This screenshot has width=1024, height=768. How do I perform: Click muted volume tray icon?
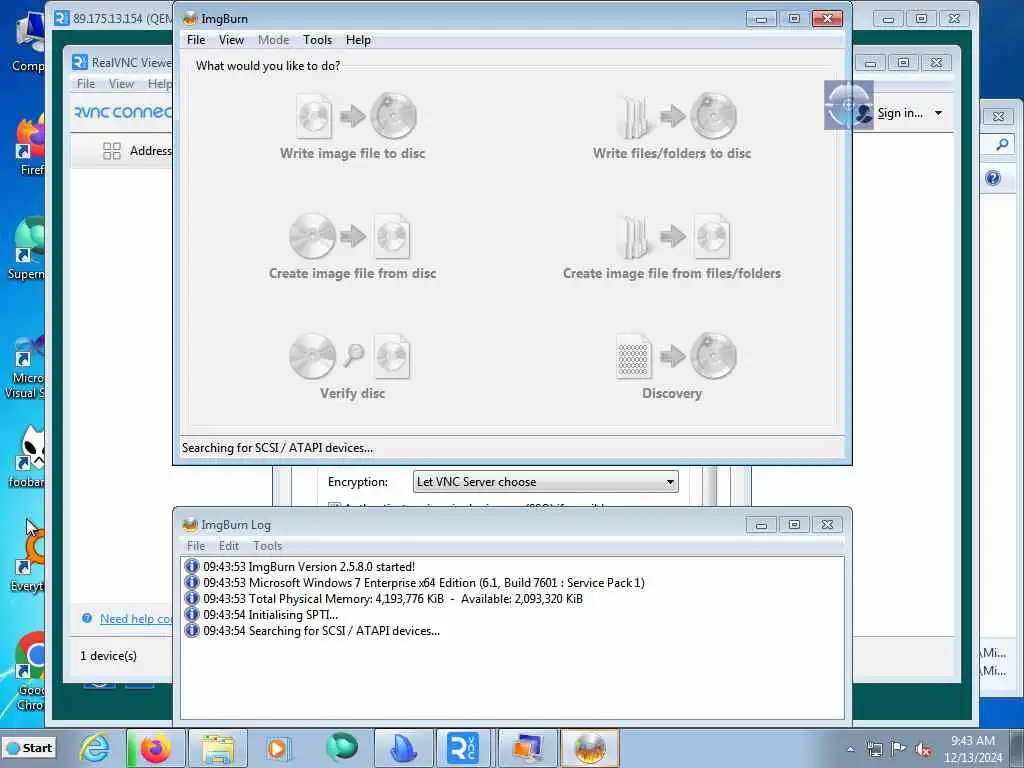click(x=923, y=749)
